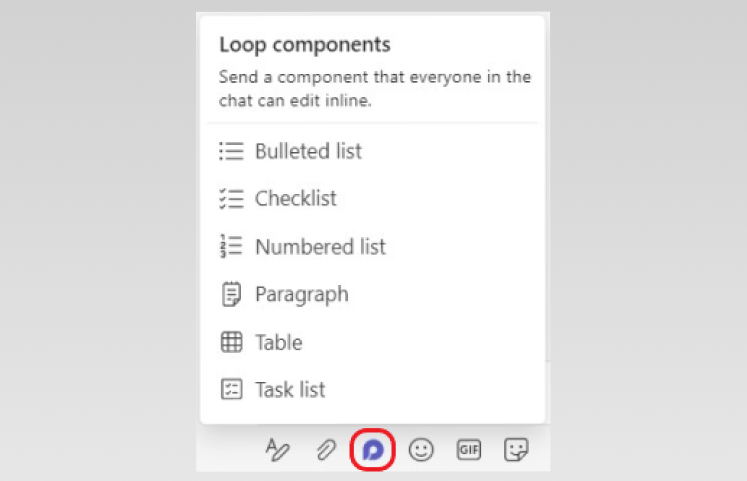Click the Checklist icon
The height and width of the screenshot is (481, 747).
click(x=231, y=199)
